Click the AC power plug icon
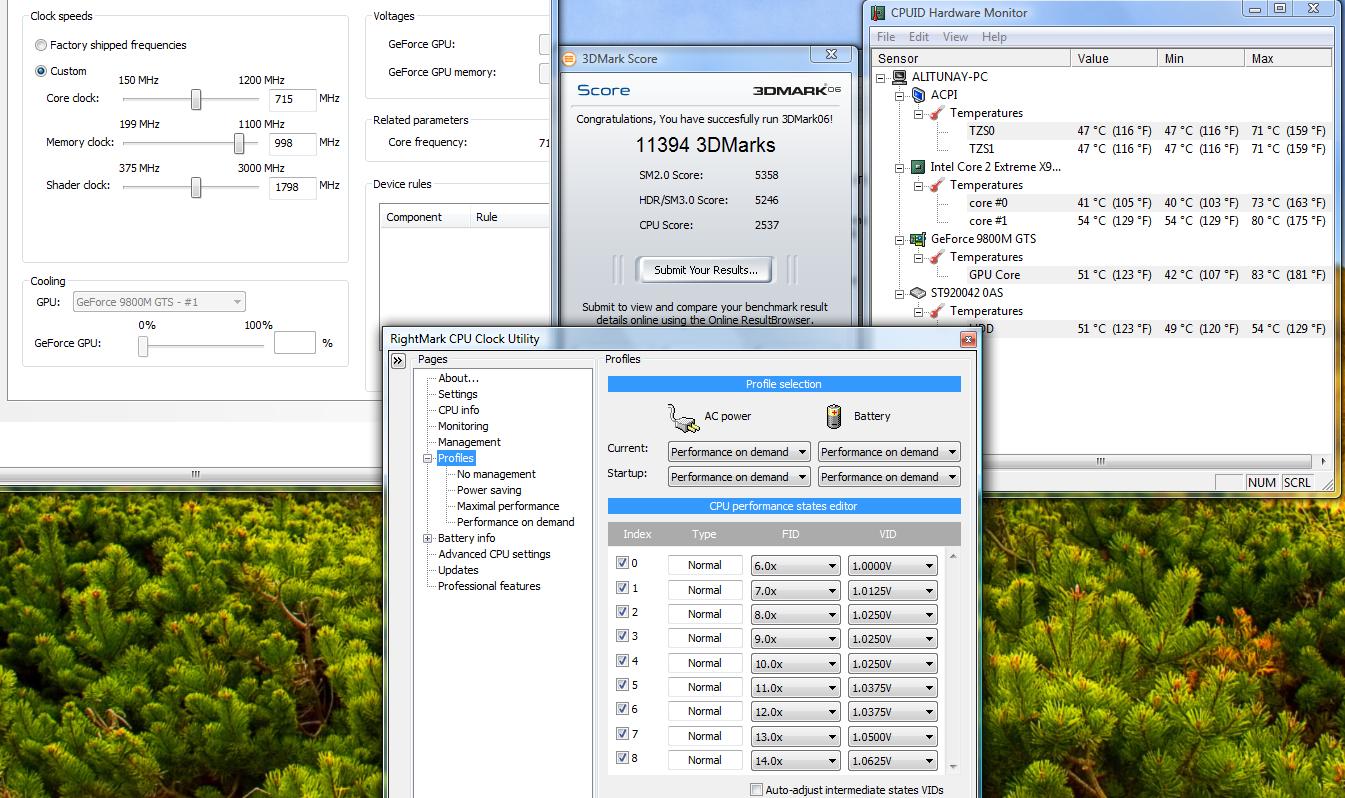The height and width of the screenshot is (798, 1345). (684, 417)
